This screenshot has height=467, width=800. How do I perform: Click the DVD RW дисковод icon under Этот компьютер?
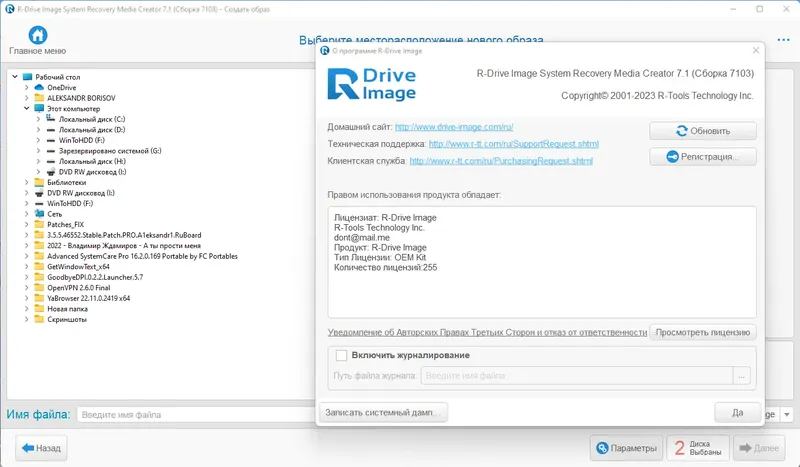[x=51, y=171]
